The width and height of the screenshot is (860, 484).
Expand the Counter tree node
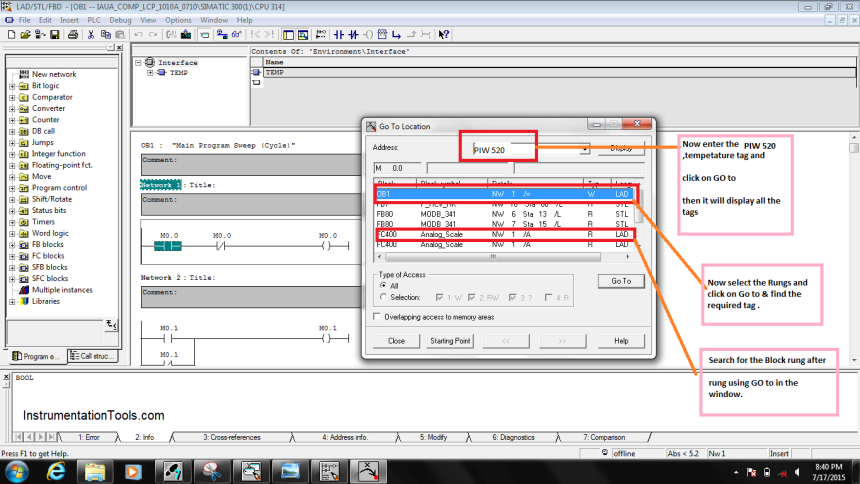pyautogui.click(x=12, y=120)
